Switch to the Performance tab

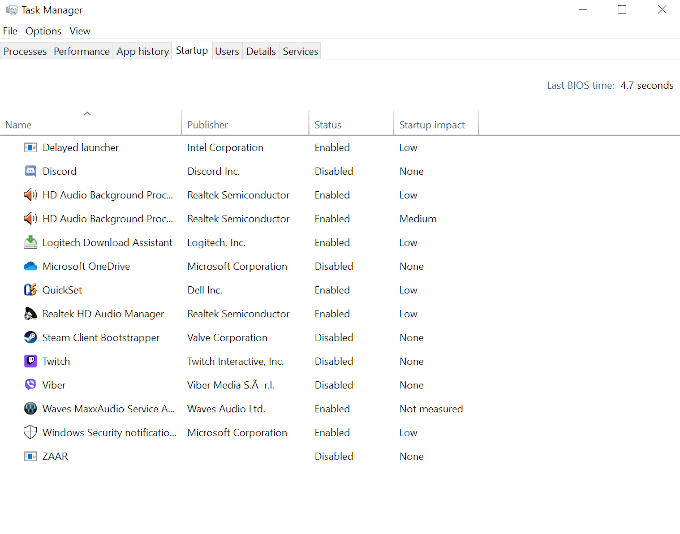(82, 51)
